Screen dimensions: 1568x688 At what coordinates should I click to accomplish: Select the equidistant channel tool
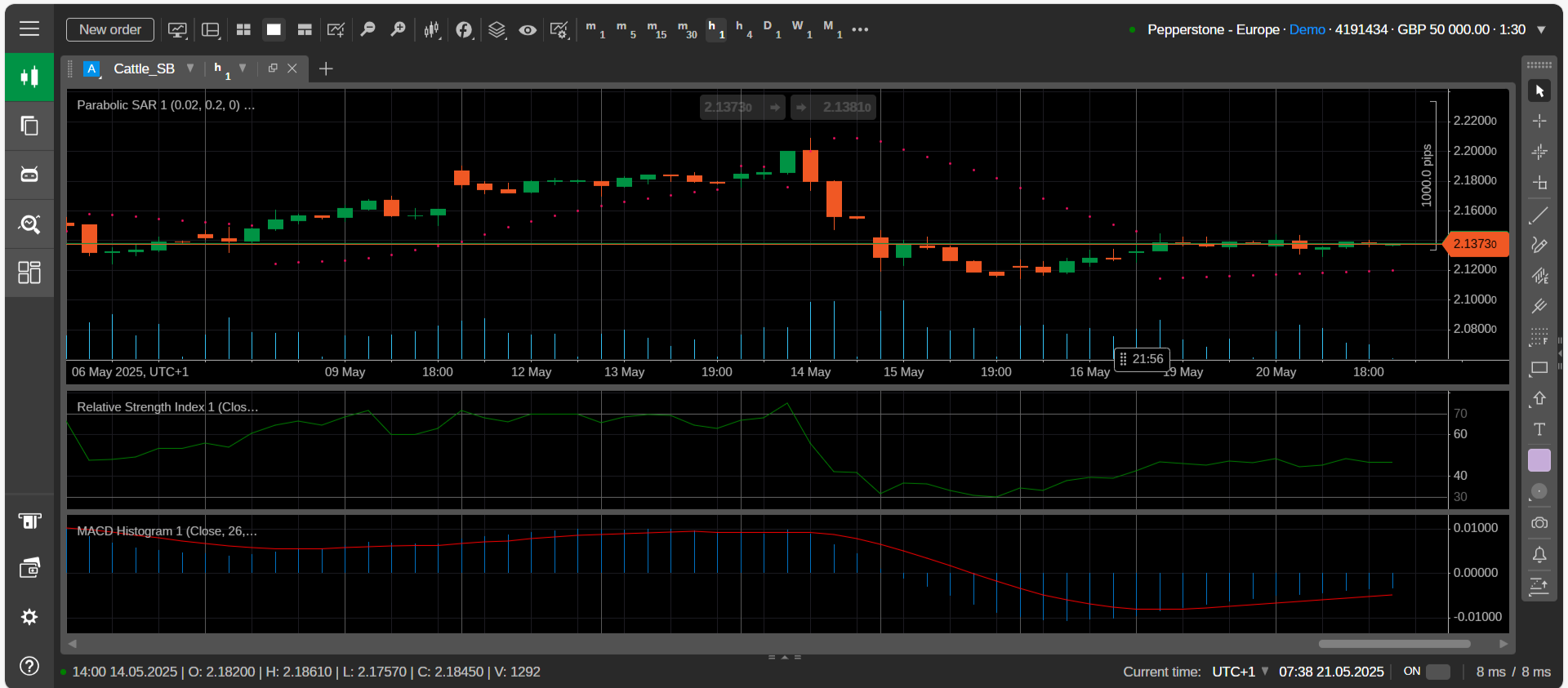point(1539,276)
